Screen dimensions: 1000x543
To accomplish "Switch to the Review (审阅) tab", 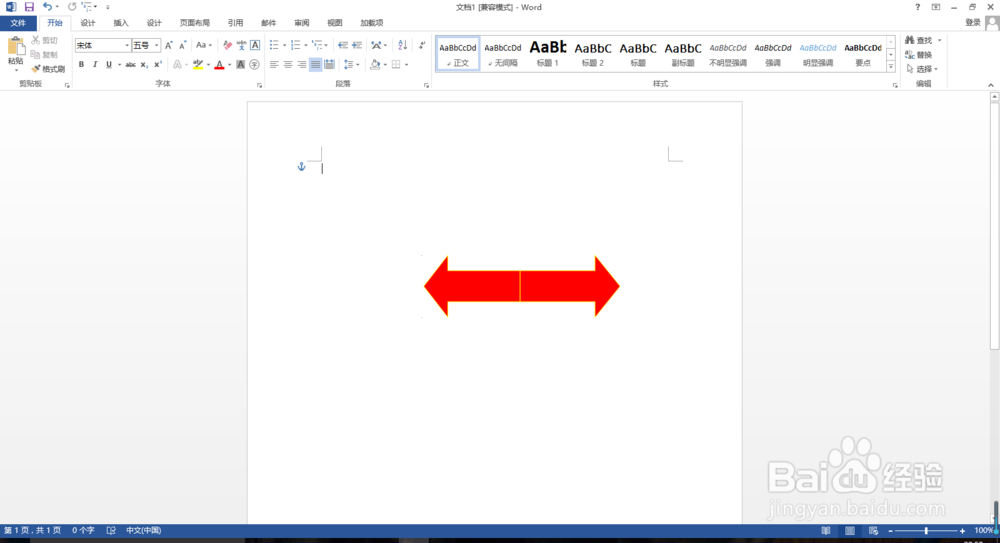I will 302,23.
